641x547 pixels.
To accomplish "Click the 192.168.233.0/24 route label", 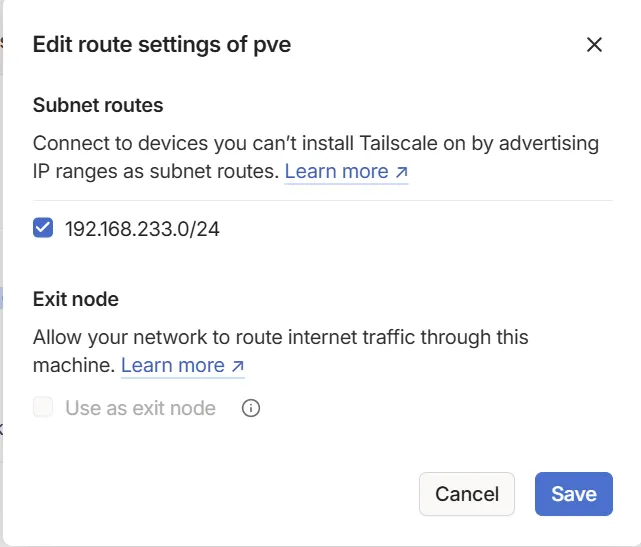I will click(142, 228).
